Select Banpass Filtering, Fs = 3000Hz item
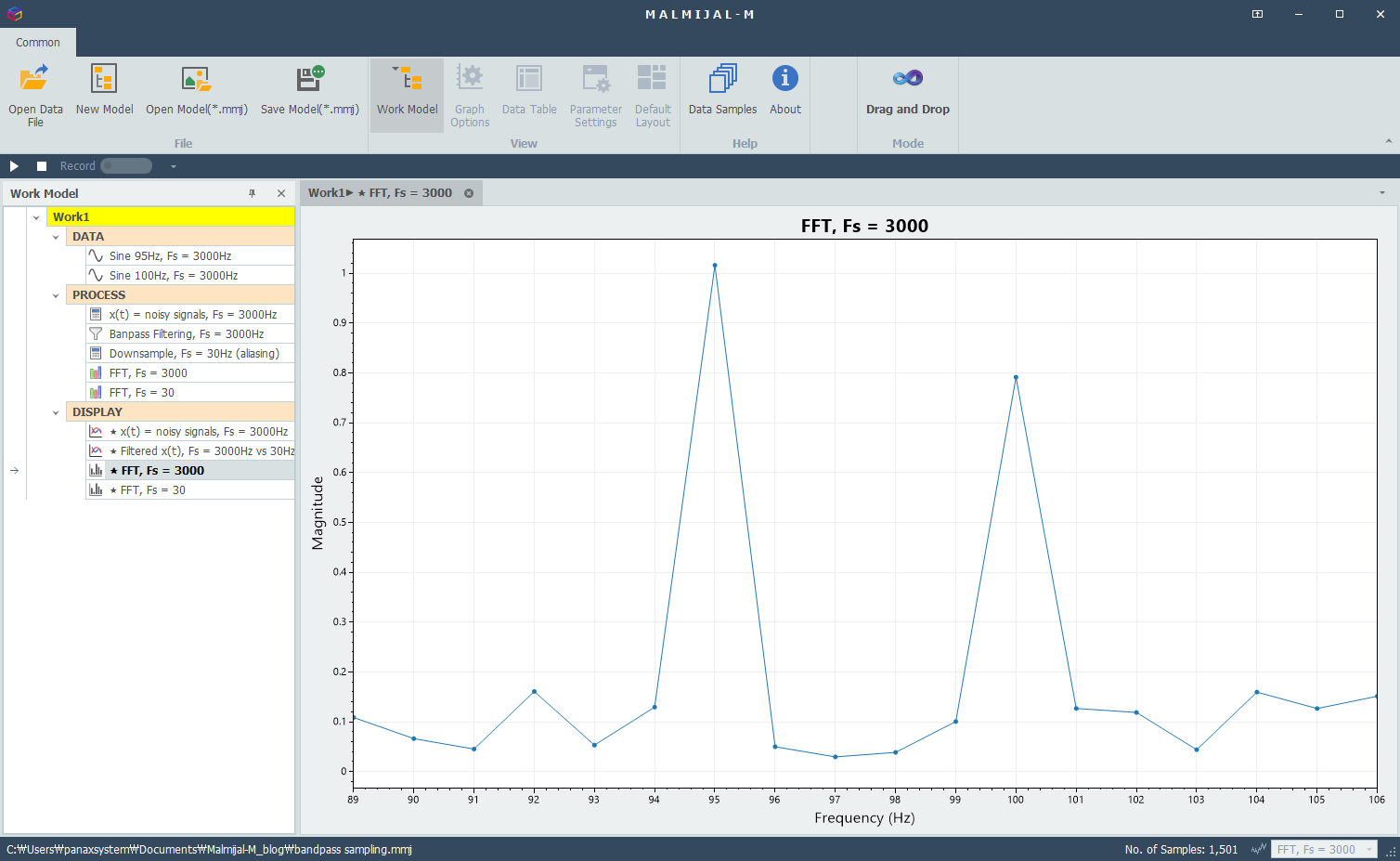Viewport: 1400px width, 861px height. (190, 333)
